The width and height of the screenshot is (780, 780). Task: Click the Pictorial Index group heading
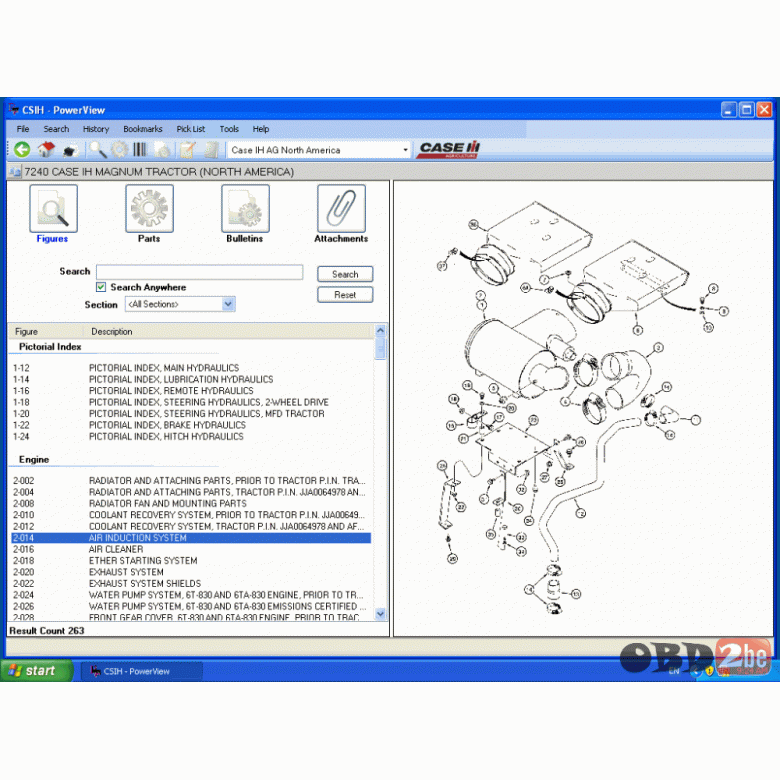click(50, 347)
